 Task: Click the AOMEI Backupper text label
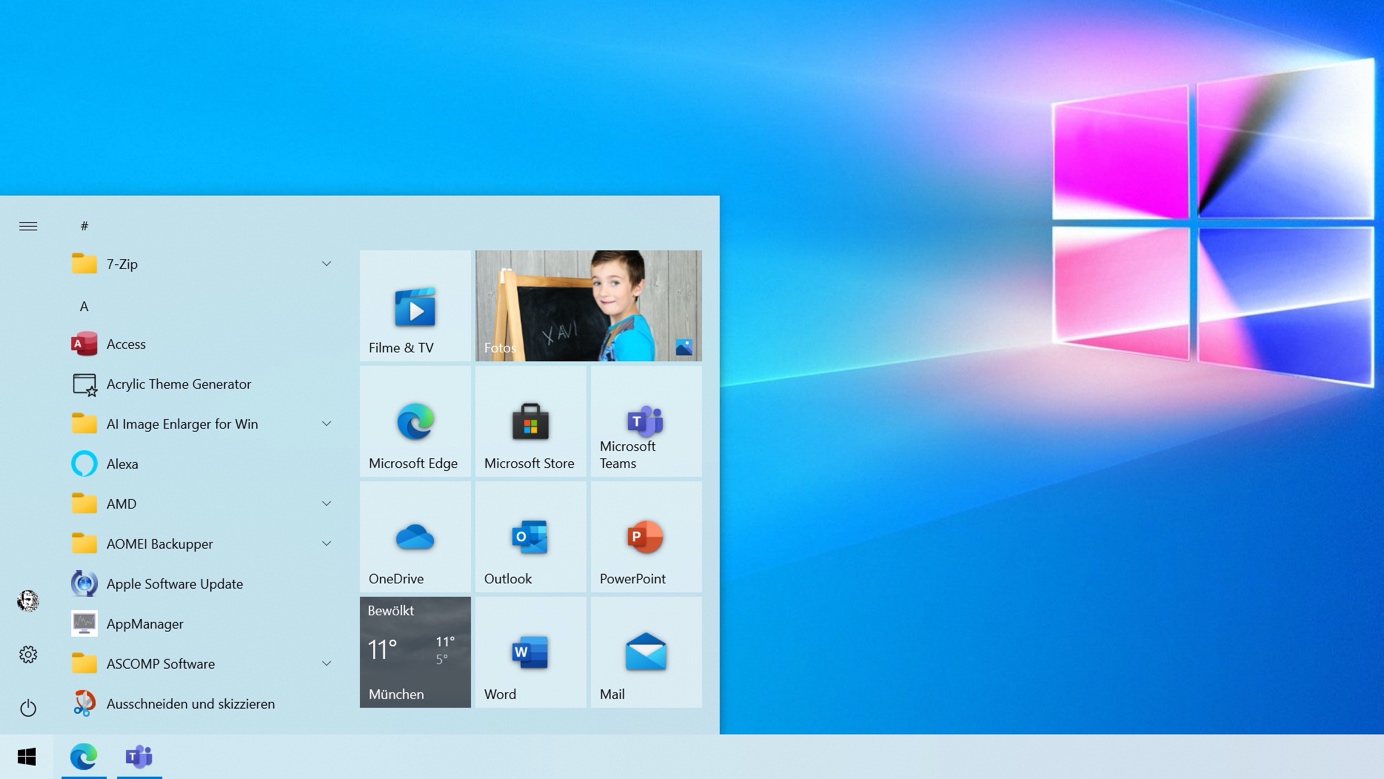tap(160, 544)
